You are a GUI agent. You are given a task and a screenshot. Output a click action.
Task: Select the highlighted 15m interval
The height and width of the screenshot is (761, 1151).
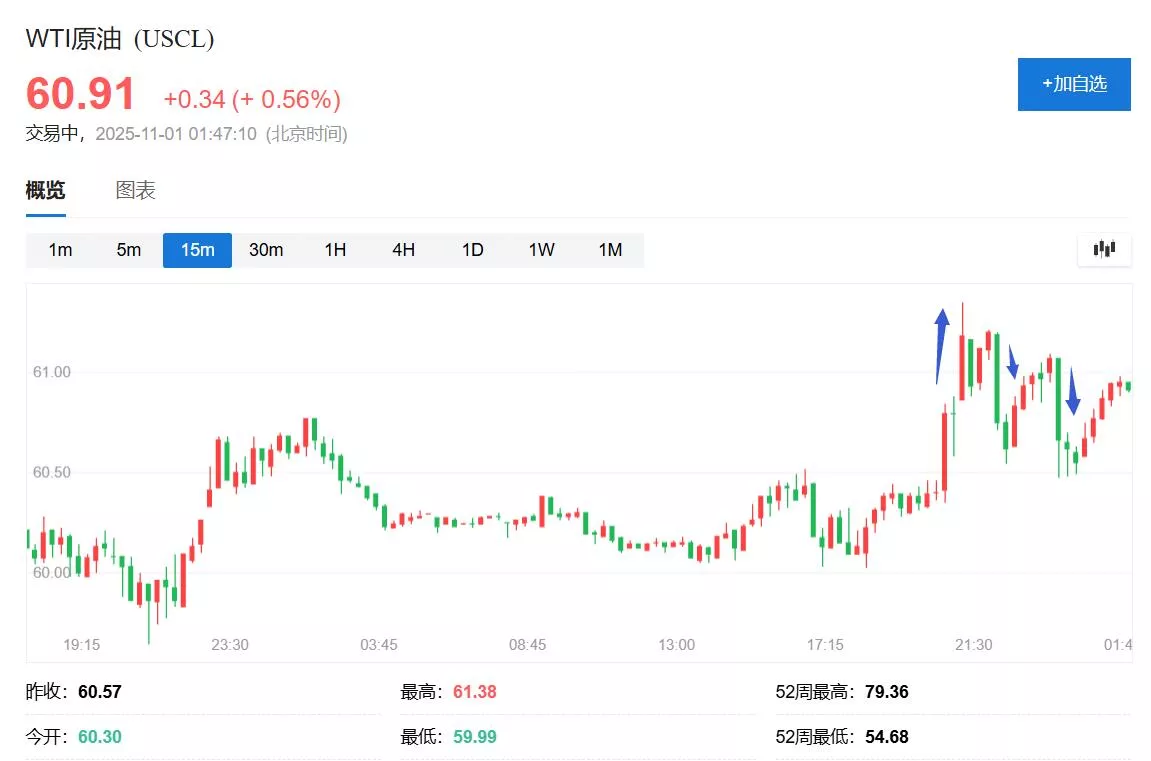tap(197, 250)
